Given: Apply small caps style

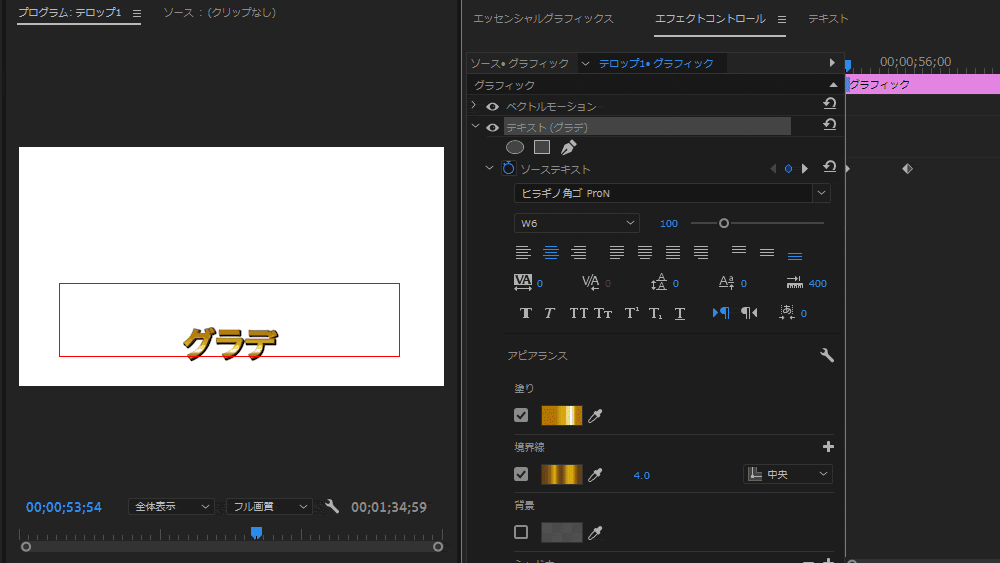Looking at the screenshot, I should coord(603,313).
